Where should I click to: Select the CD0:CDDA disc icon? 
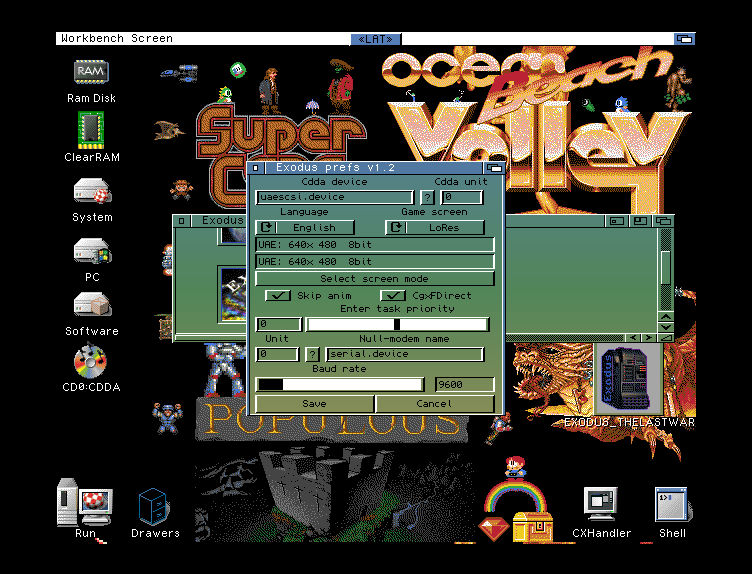click(x=90, y=361)
